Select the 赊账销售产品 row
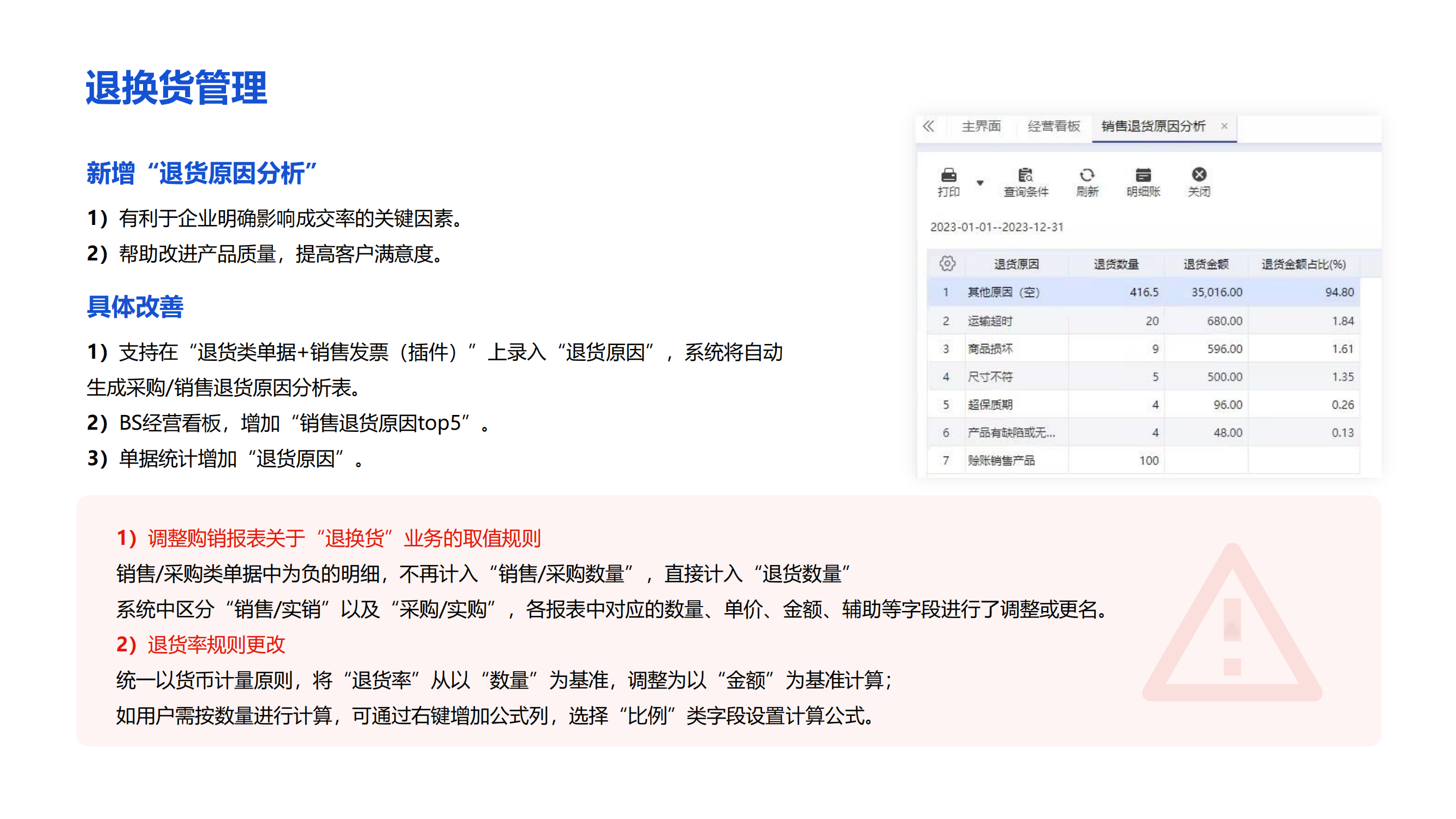 pos(1001,461)
